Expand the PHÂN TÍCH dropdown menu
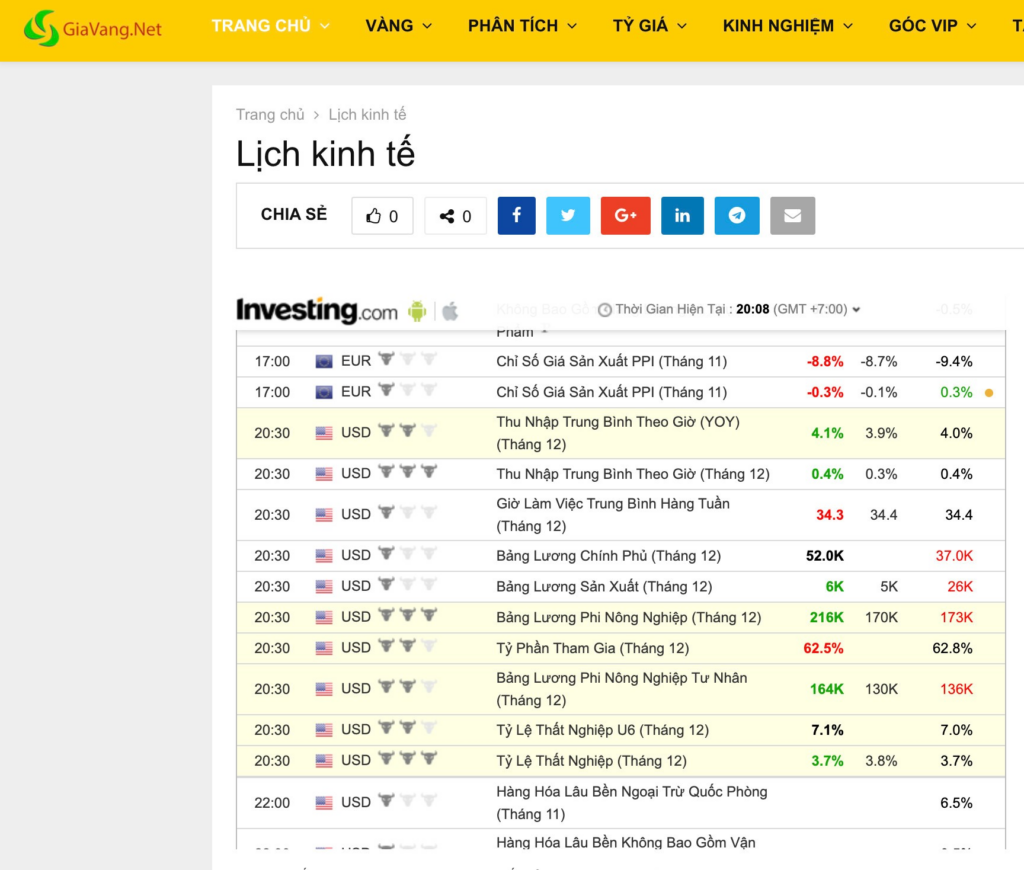 [522, 26]
